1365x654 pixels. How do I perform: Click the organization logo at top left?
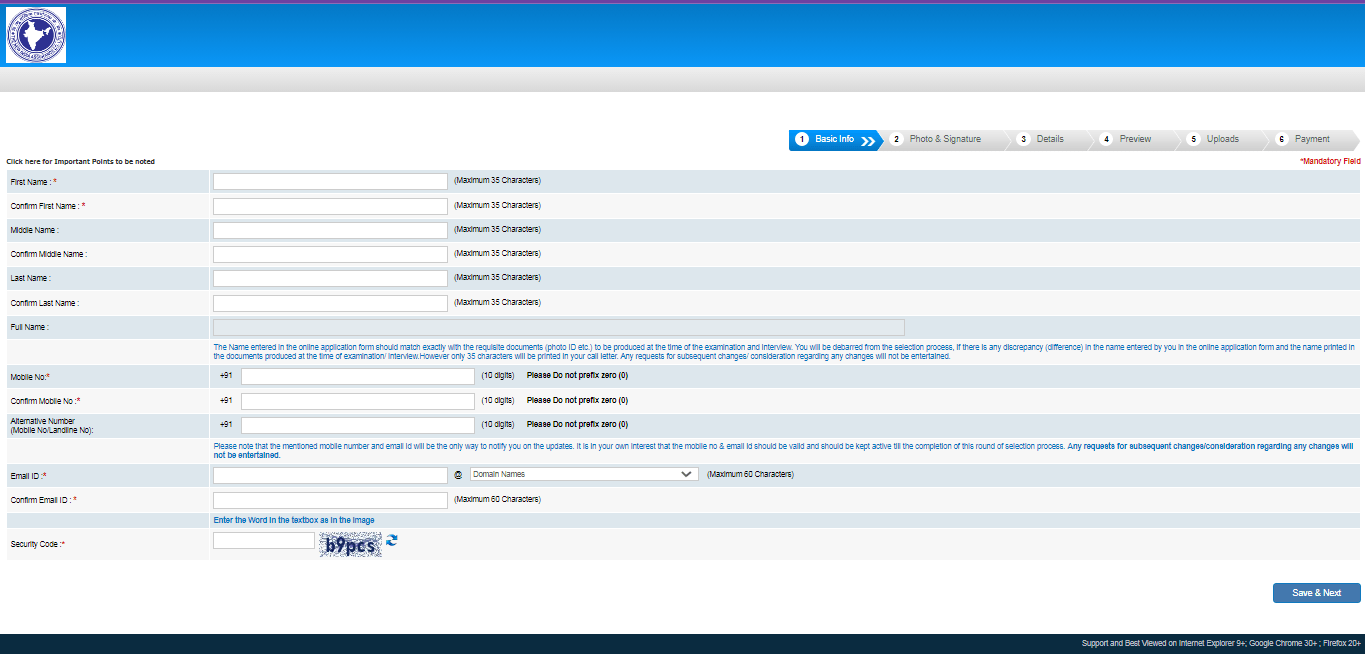pyautogui.click(x=35, y=35)
